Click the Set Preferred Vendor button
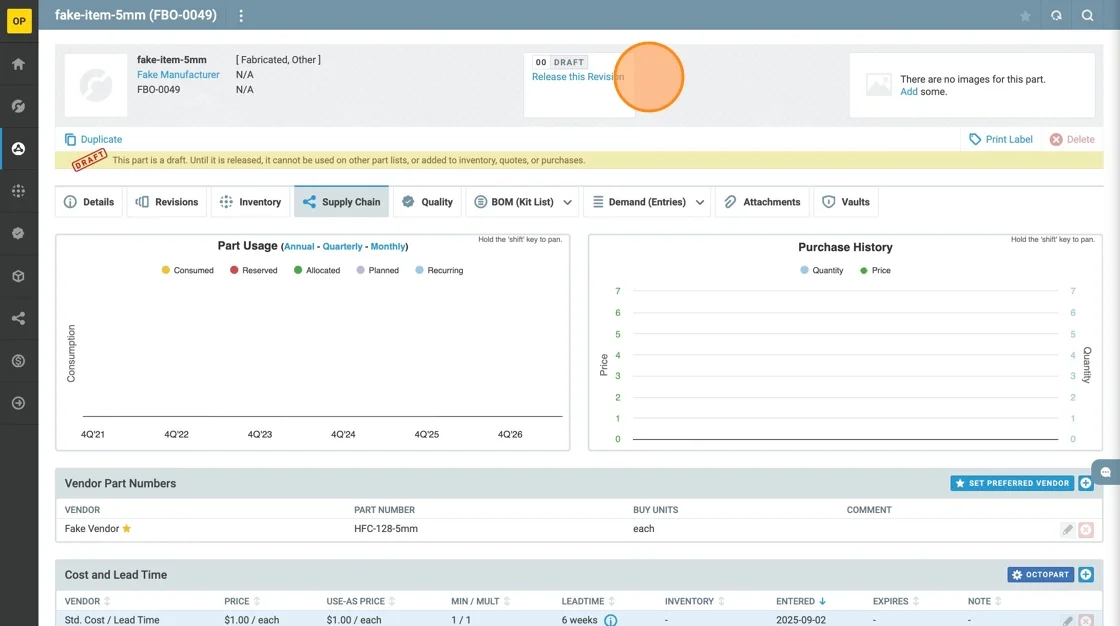The height and width of the screenshot is (626, 1120). click(1012, 483)
